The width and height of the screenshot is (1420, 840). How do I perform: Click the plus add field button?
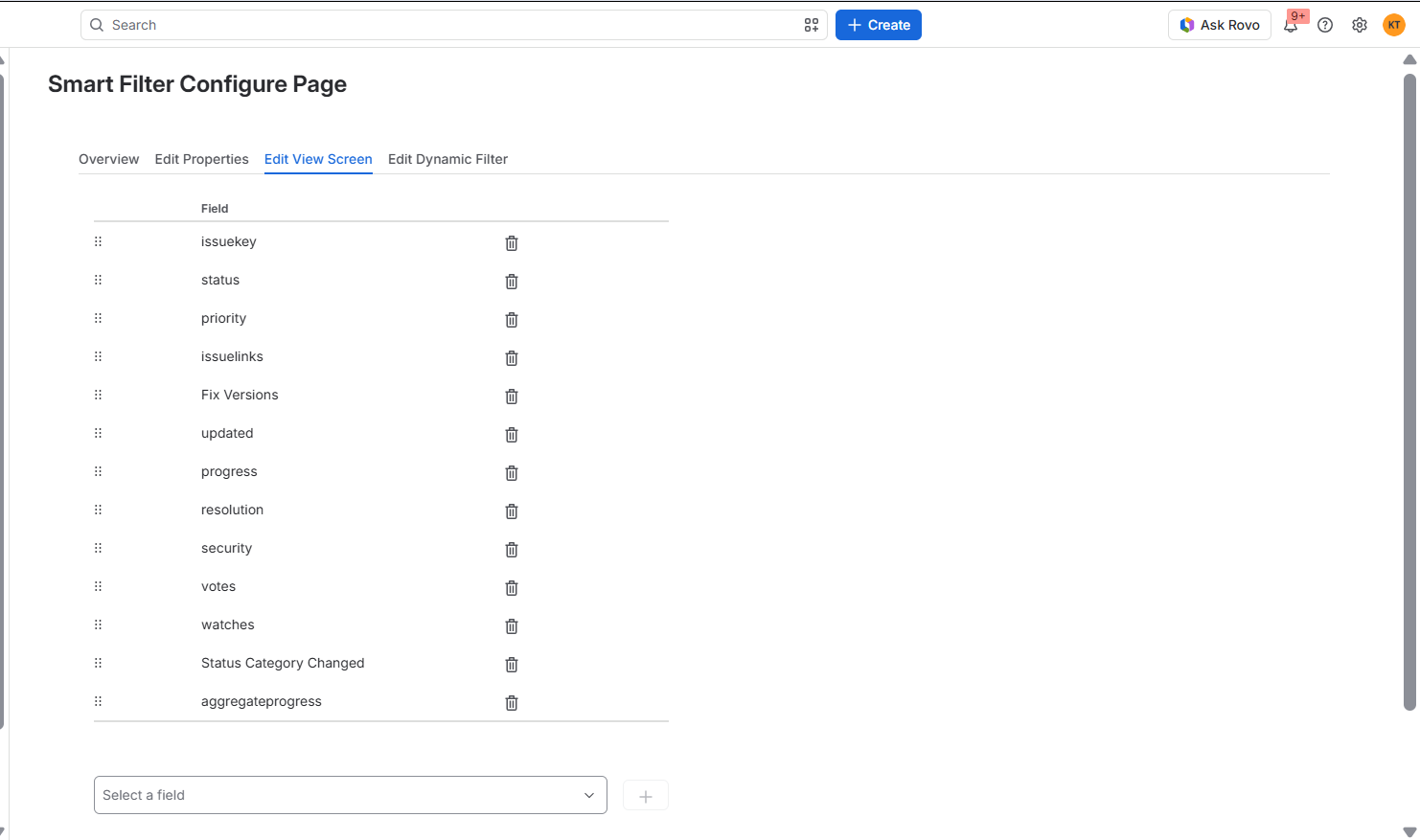(x=646, y=795)
